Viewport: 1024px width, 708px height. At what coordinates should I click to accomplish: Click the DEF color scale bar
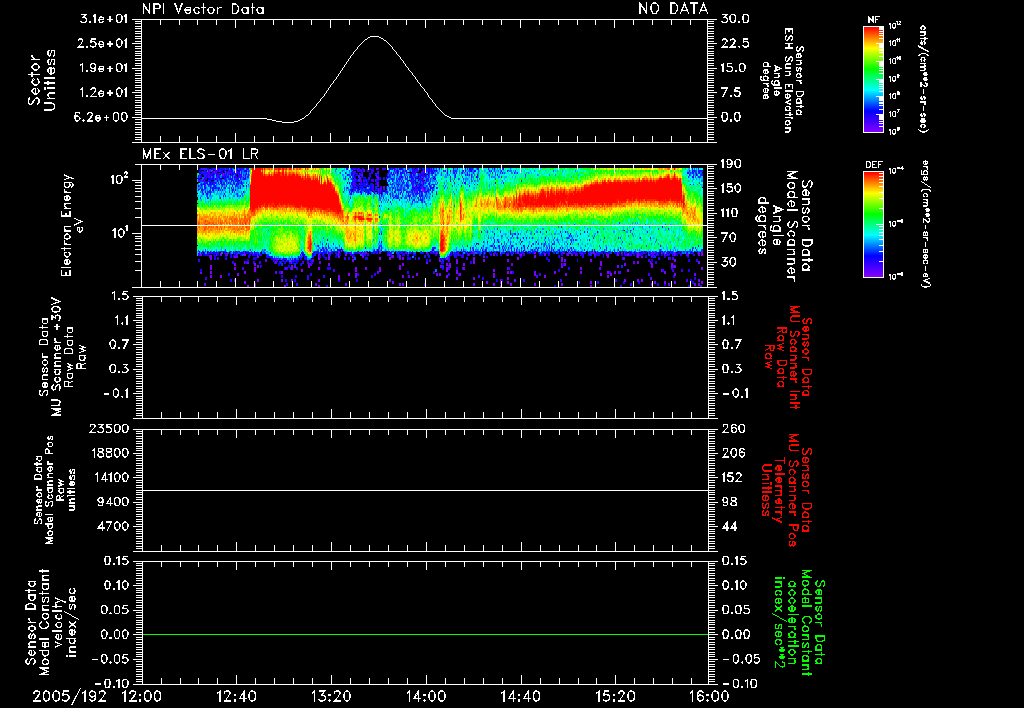click(874, 224)
